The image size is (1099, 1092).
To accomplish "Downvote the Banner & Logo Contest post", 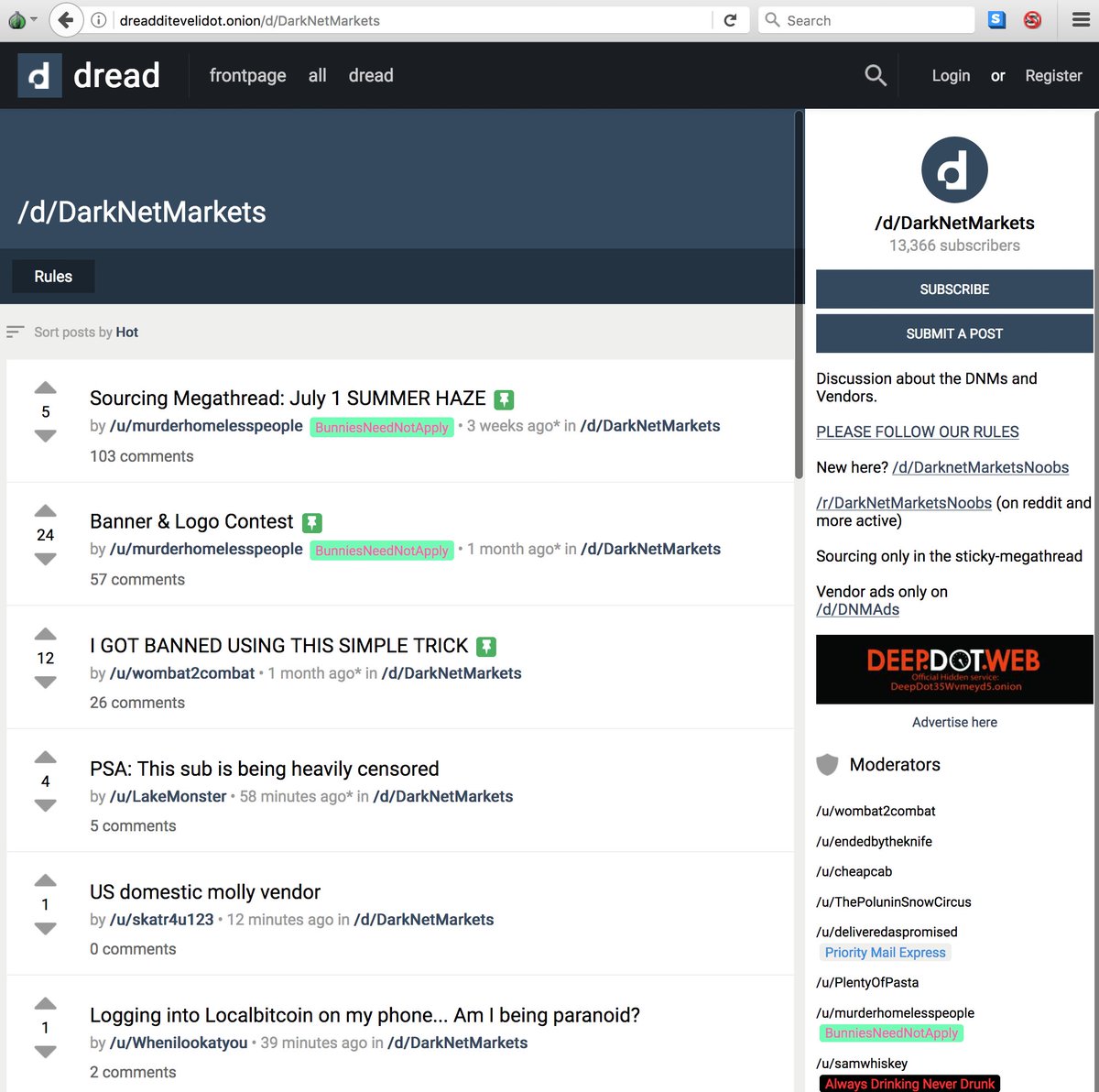I will [46, 560].
